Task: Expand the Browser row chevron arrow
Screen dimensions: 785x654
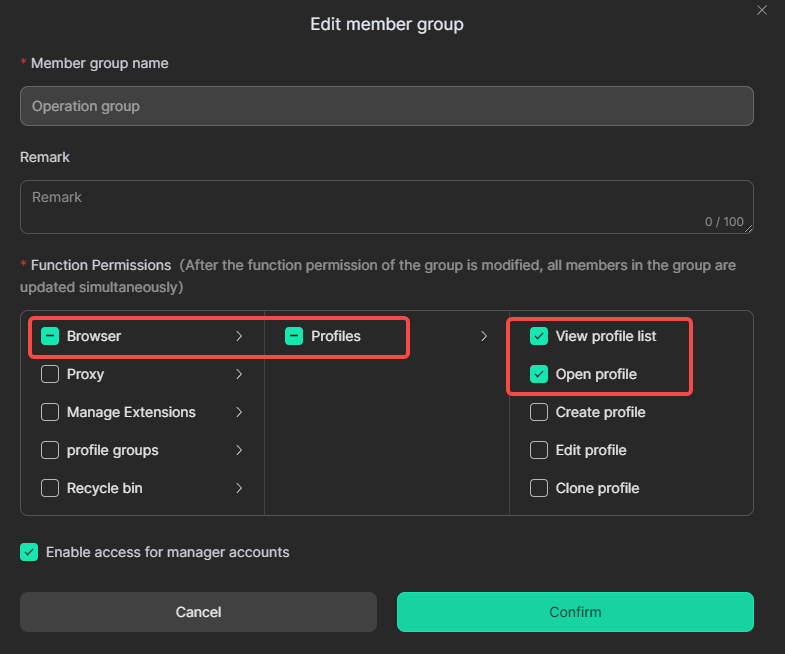Action: click(239, 336)
